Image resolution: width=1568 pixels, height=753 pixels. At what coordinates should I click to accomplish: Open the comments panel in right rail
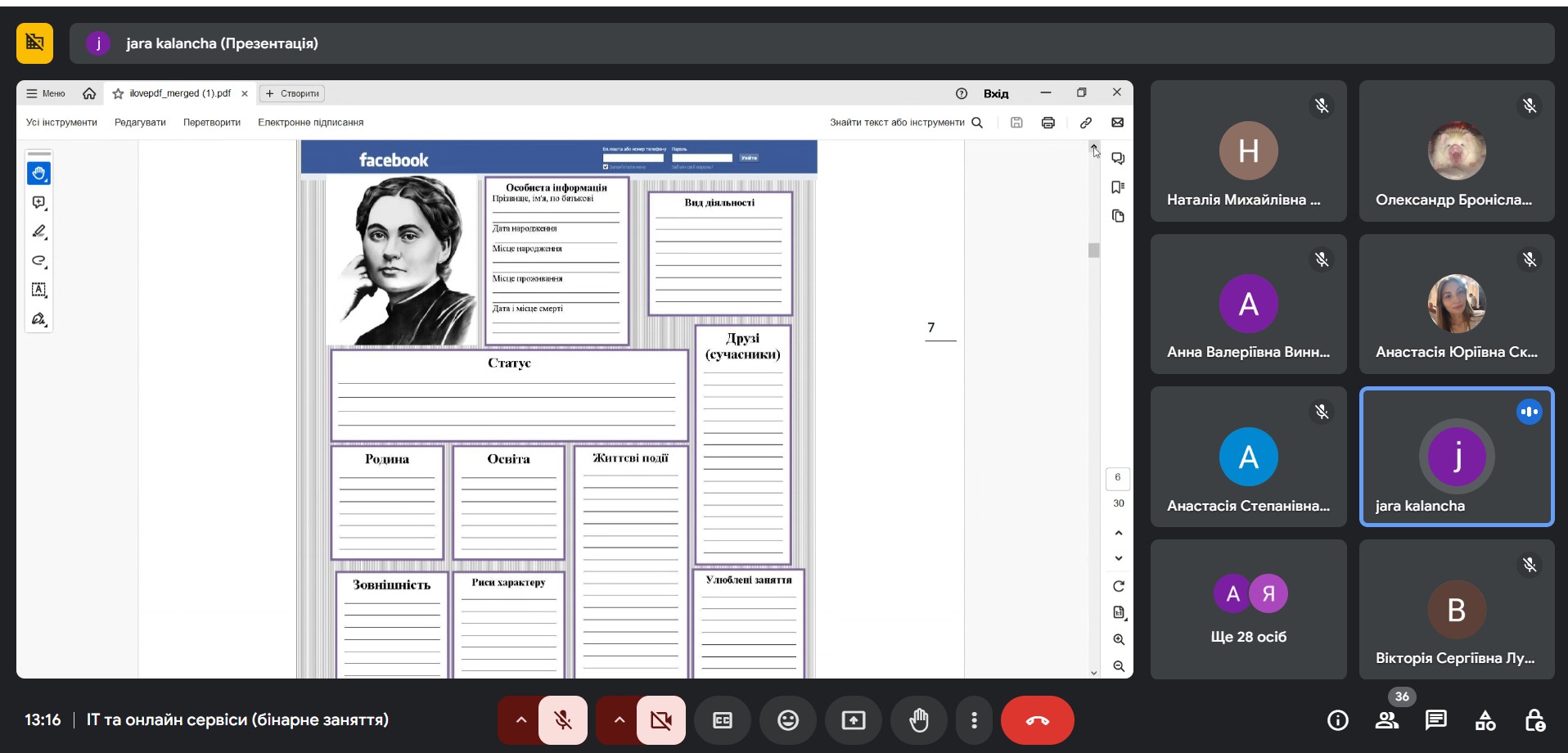[x=1118, y=159]
